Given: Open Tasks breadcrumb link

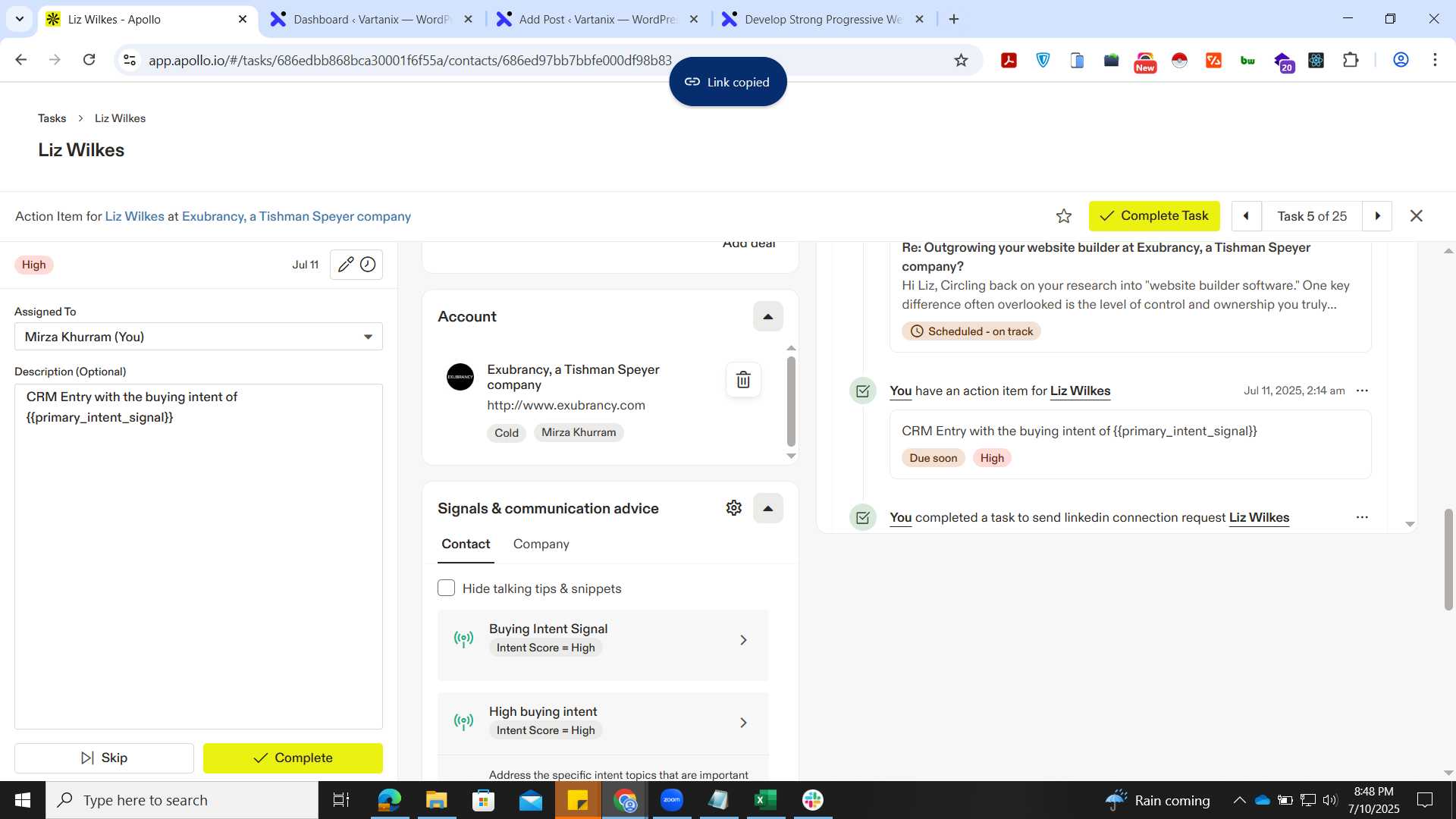Looking at the screenshot, I should click(52, 118).
